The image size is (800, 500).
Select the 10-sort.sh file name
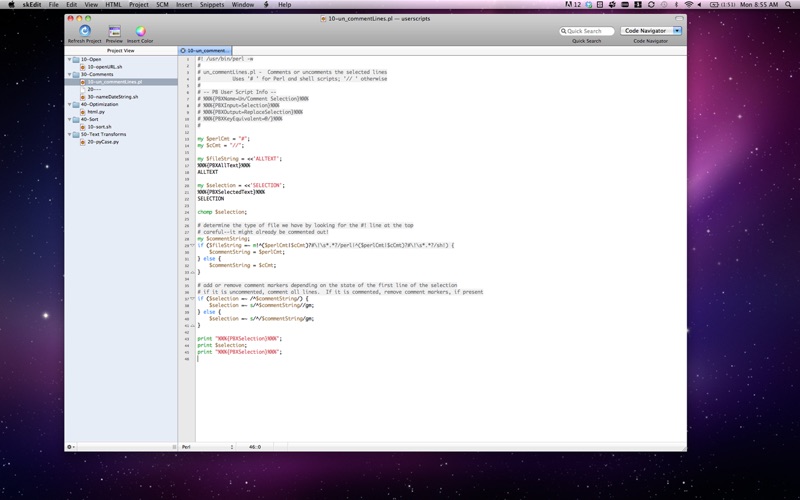click(99, 127)
